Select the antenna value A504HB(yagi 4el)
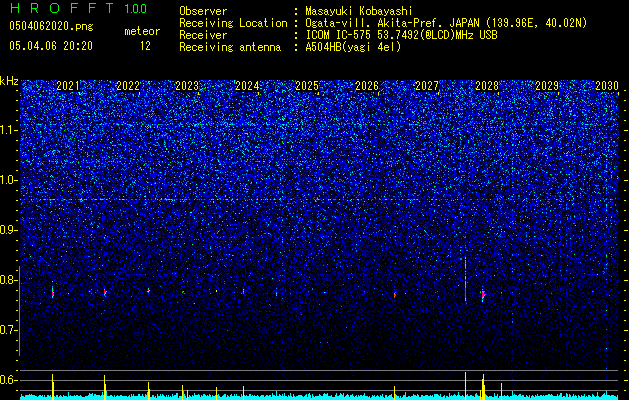 (353, 47)
